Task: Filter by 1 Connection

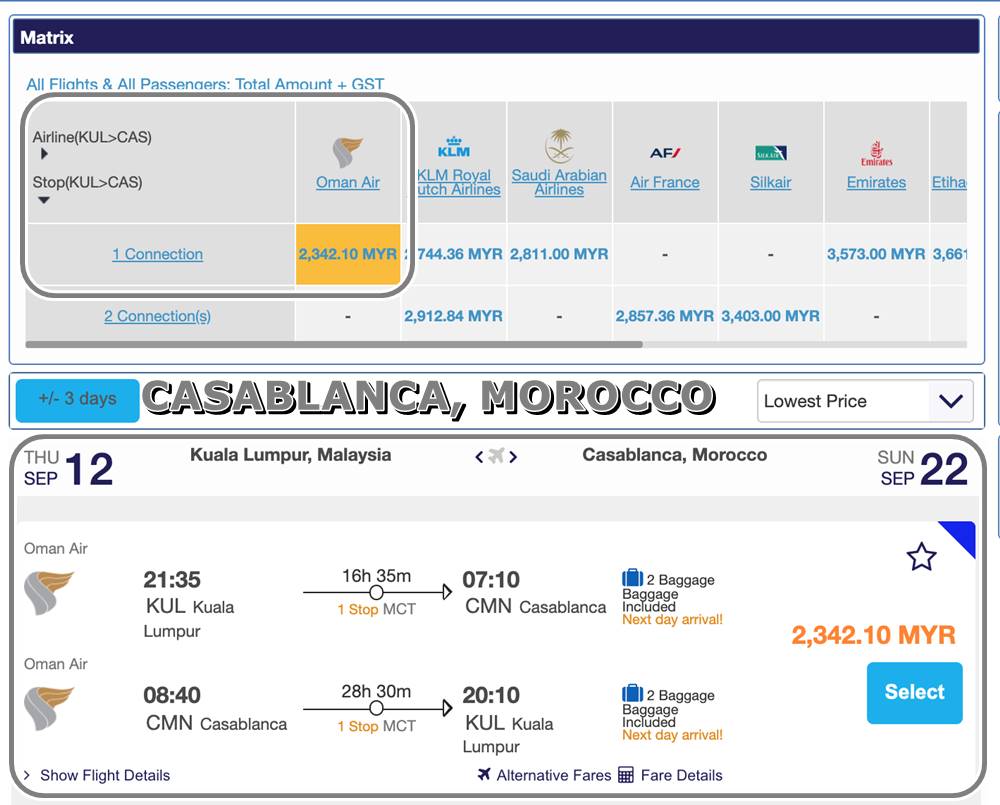Action: (158, 254)
